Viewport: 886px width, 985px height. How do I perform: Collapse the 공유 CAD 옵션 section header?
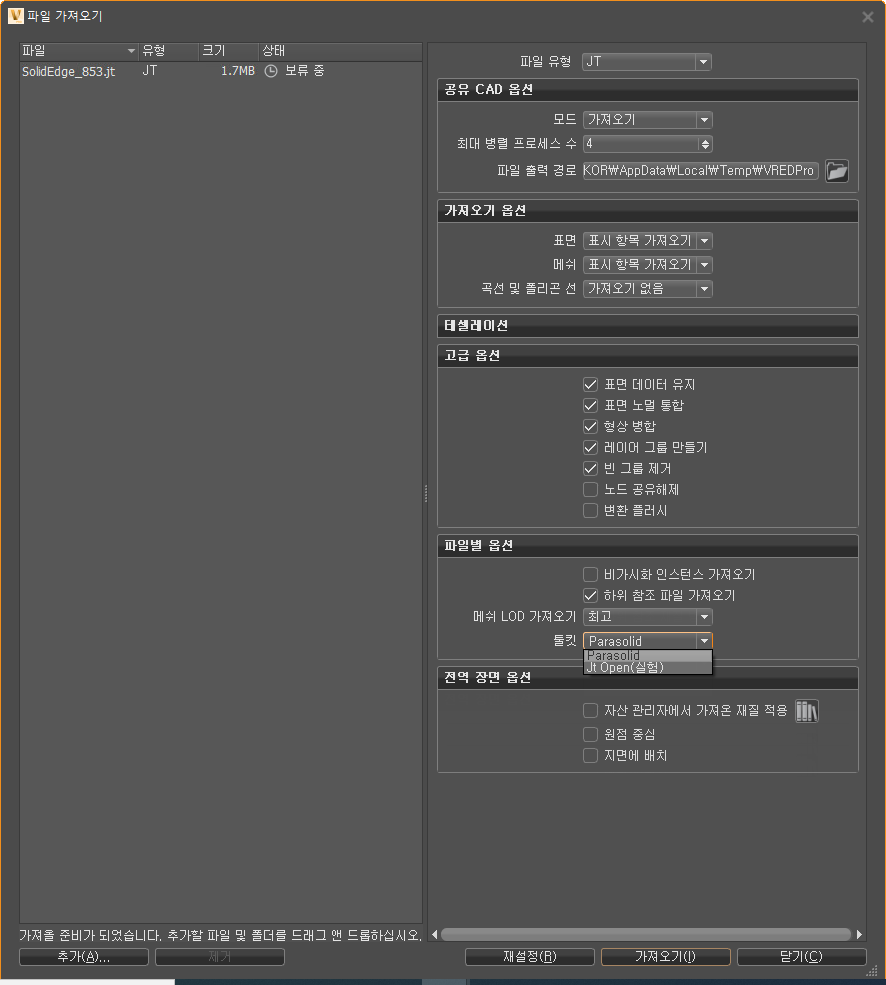click(647, 90)
